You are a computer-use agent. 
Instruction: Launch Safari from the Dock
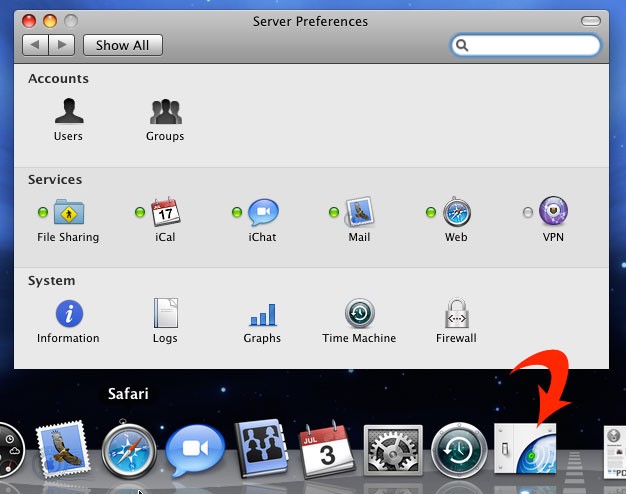click(129, 449)
